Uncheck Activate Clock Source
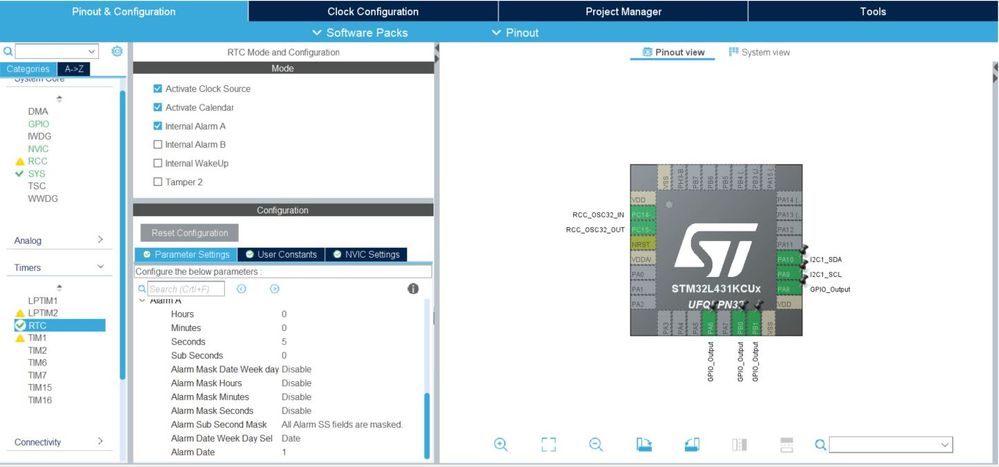The height and width of the screenshot is (467, 999). pyautogui.click(x=158, y=89)
